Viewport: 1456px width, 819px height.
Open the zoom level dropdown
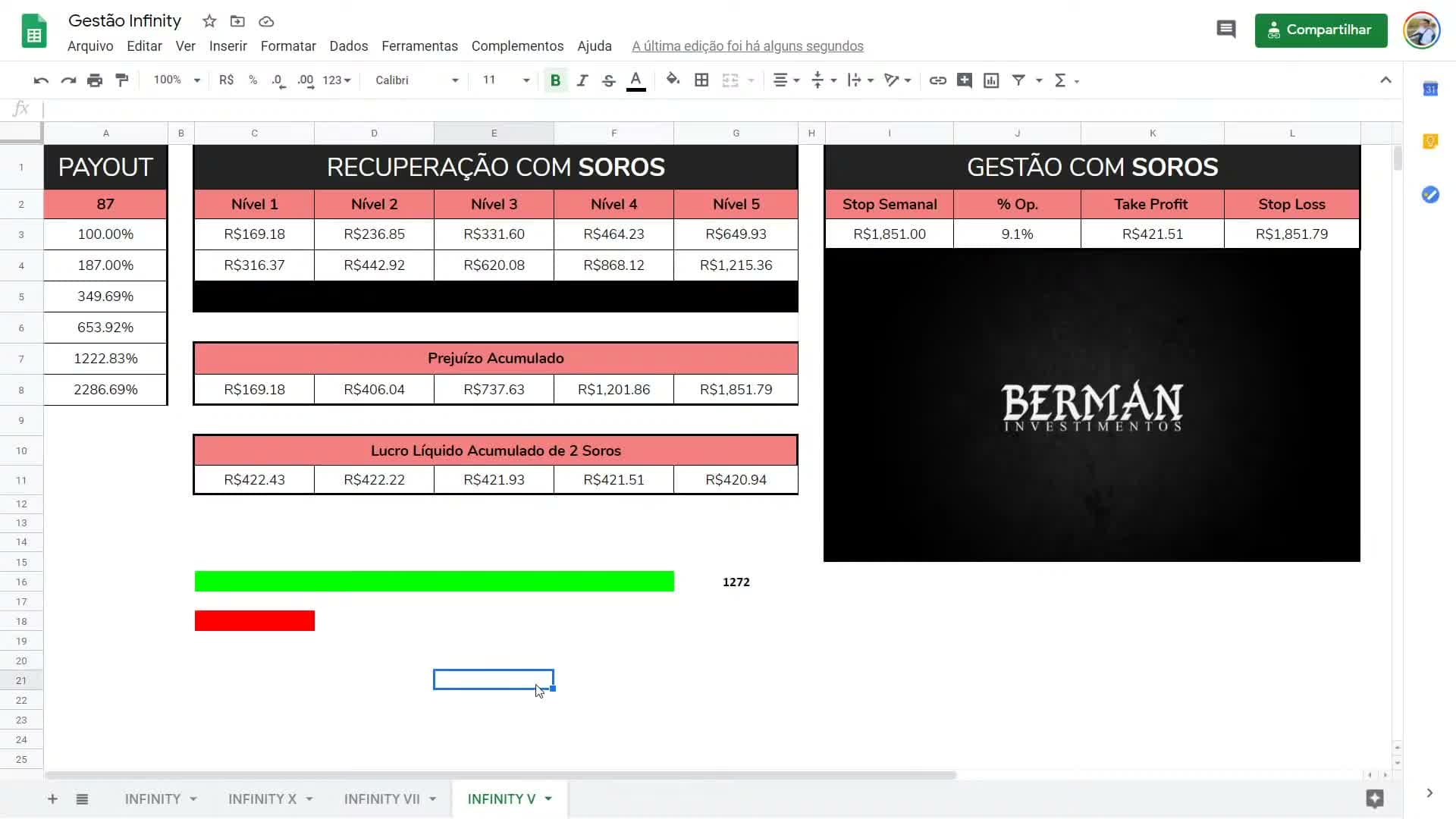click(x=176, y=80)
